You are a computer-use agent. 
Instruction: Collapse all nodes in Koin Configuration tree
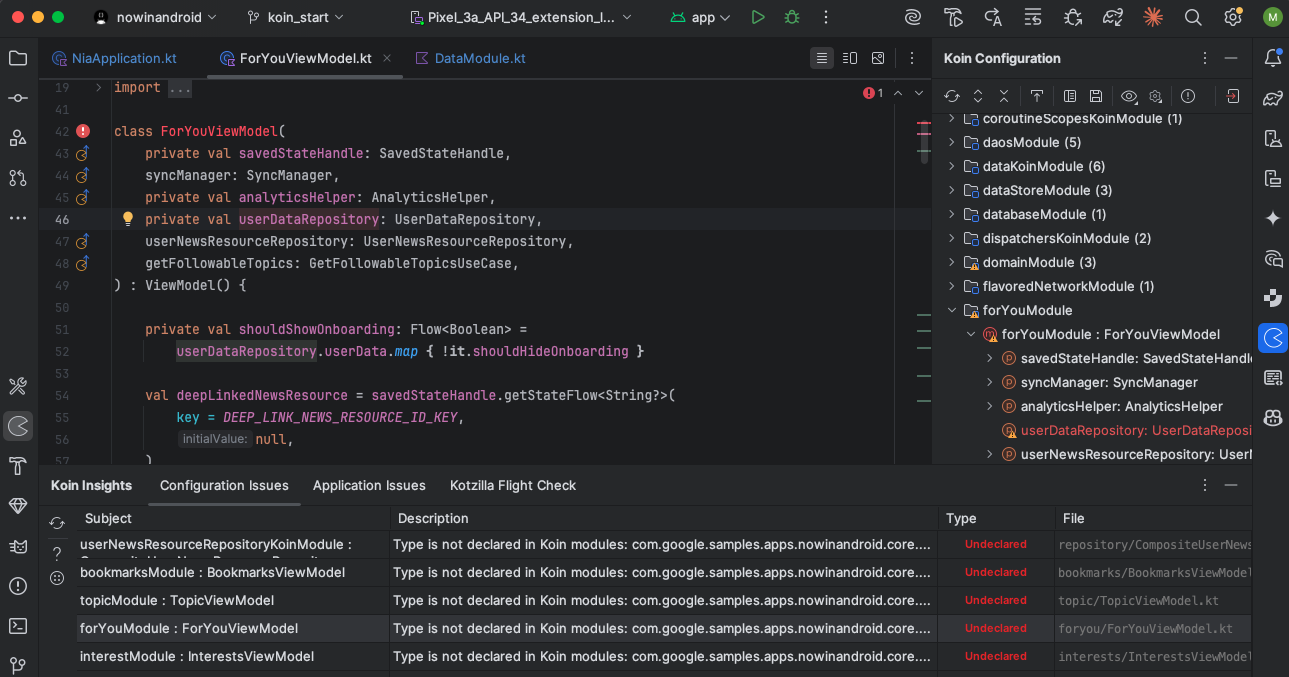click(x=1004, y=96)
